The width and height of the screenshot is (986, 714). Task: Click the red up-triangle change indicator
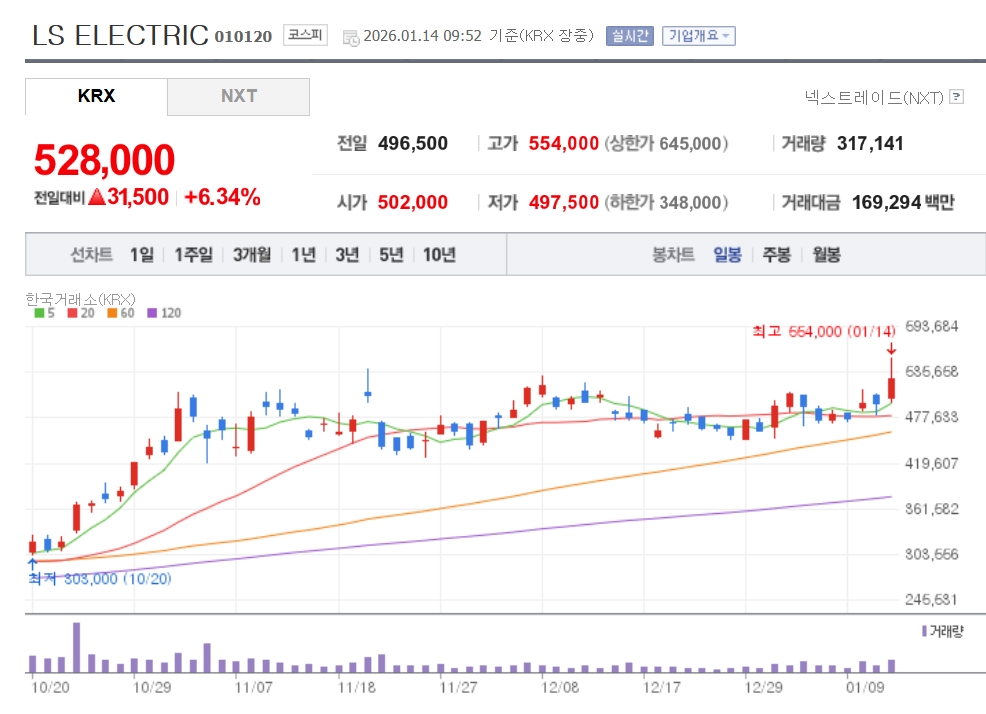(x=97, y=197)
